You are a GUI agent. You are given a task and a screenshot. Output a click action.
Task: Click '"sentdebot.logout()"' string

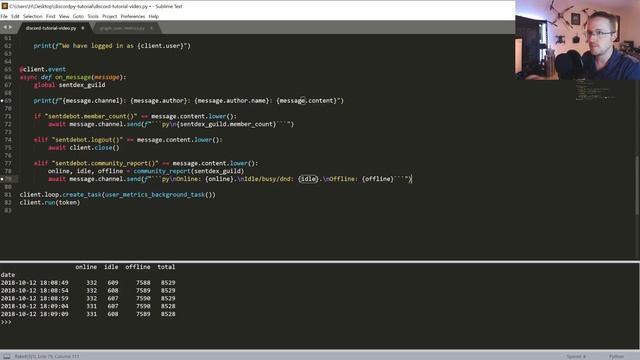tap(87, 140)
